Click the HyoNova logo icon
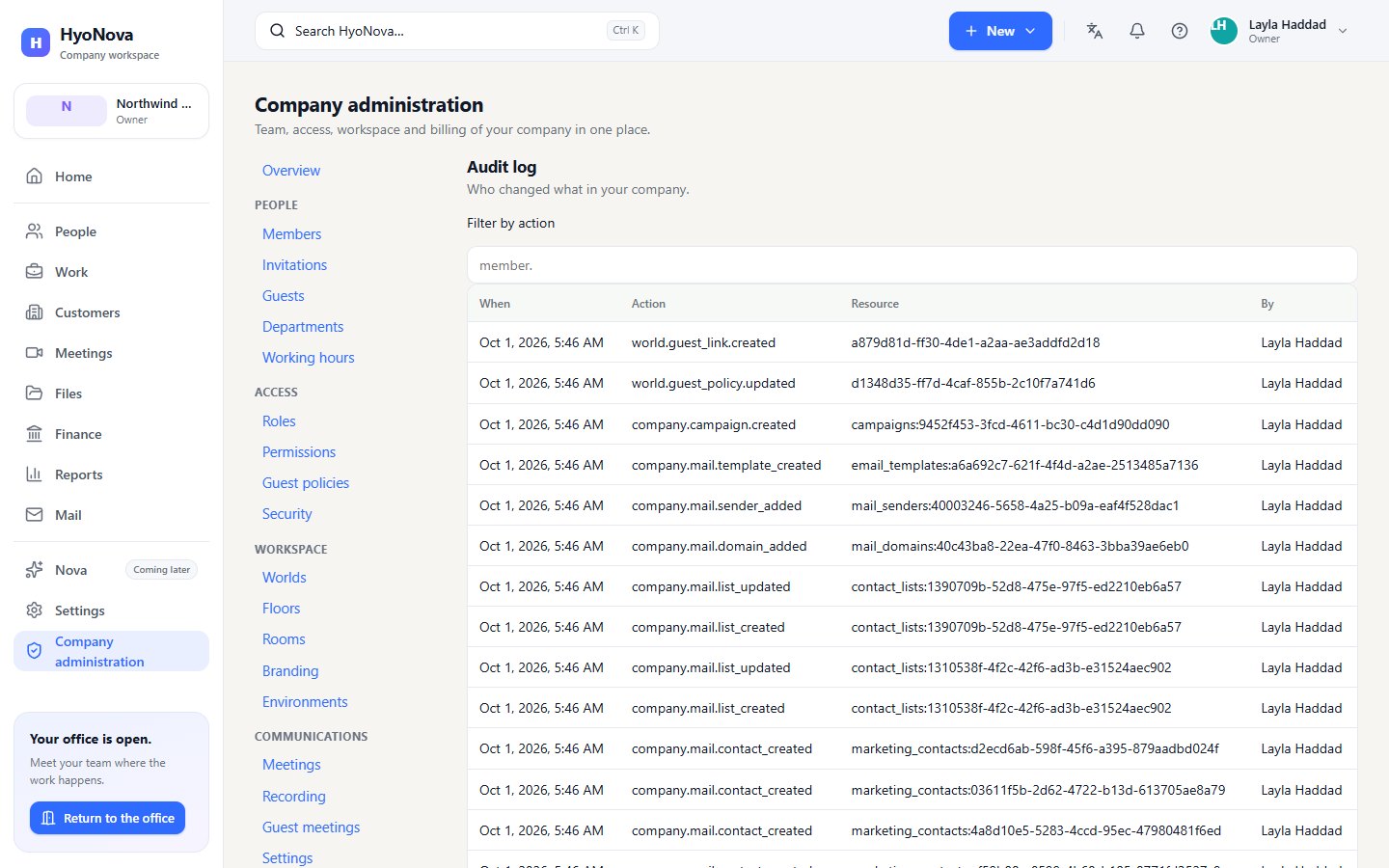The height and width of the screenshot is (868, 1389). [36, 42]
